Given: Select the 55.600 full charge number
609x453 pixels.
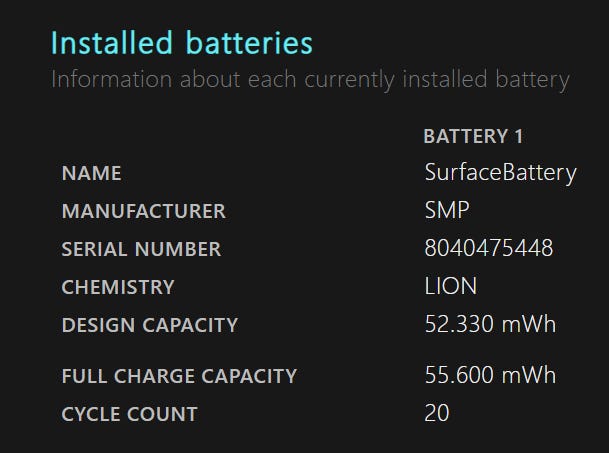Looking at the screenshot, I should pos(460,376).
